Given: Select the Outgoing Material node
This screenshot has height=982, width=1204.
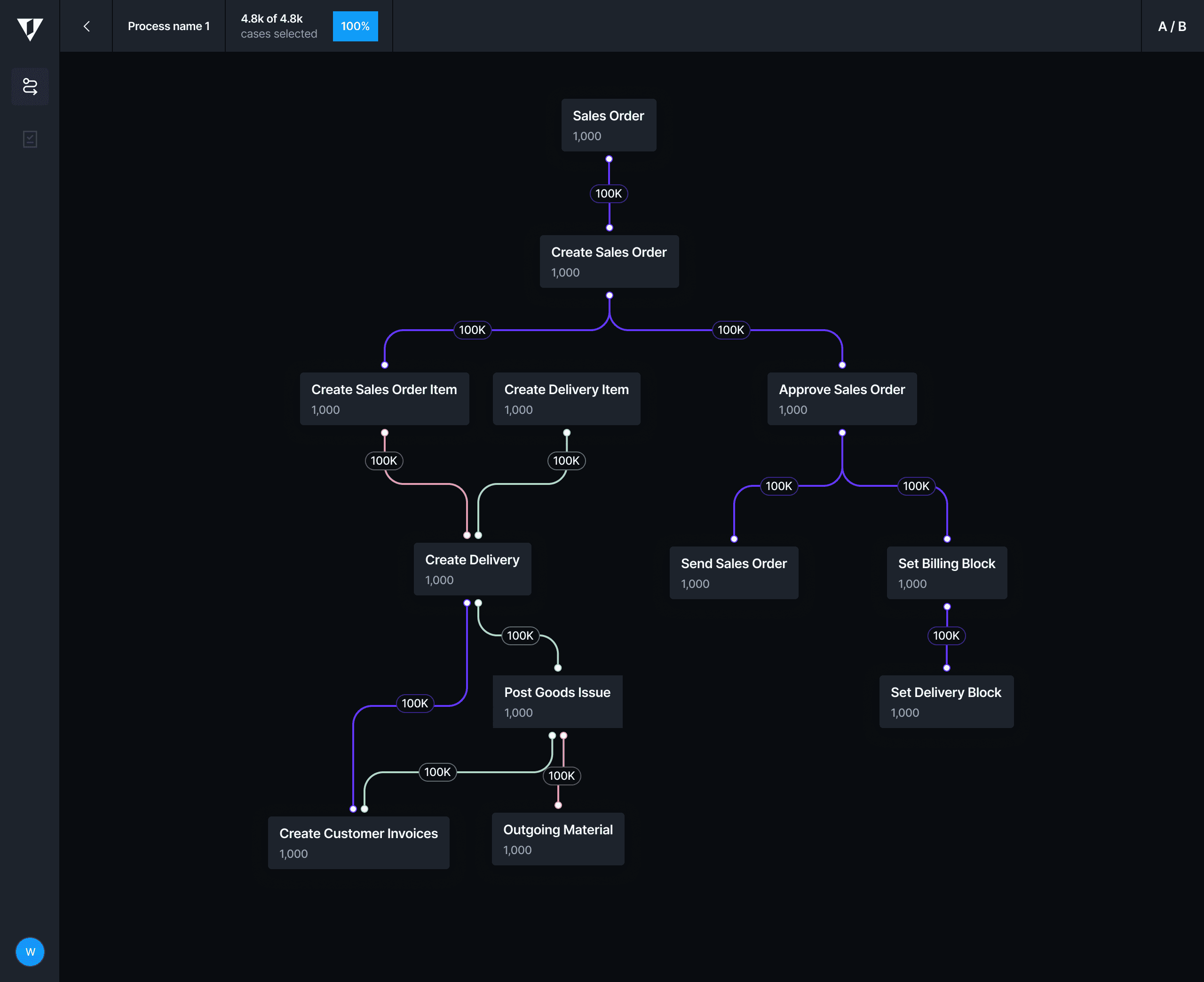Looking at the screenshot, I should point(558,839).
